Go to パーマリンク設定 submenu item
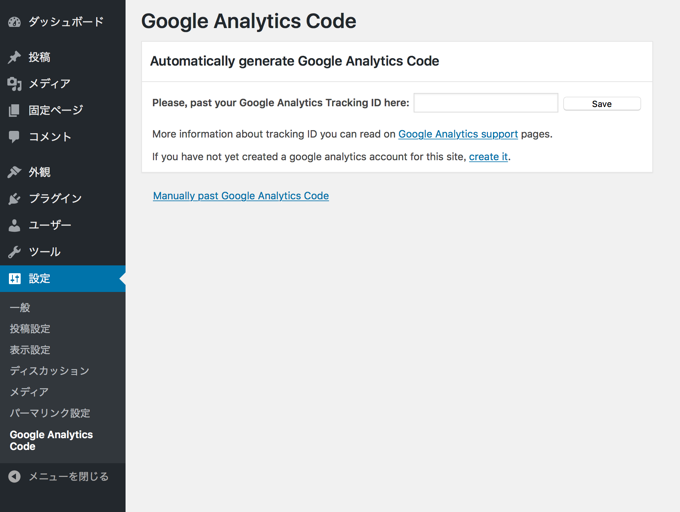The image size is (680, 512). (50, 413)
